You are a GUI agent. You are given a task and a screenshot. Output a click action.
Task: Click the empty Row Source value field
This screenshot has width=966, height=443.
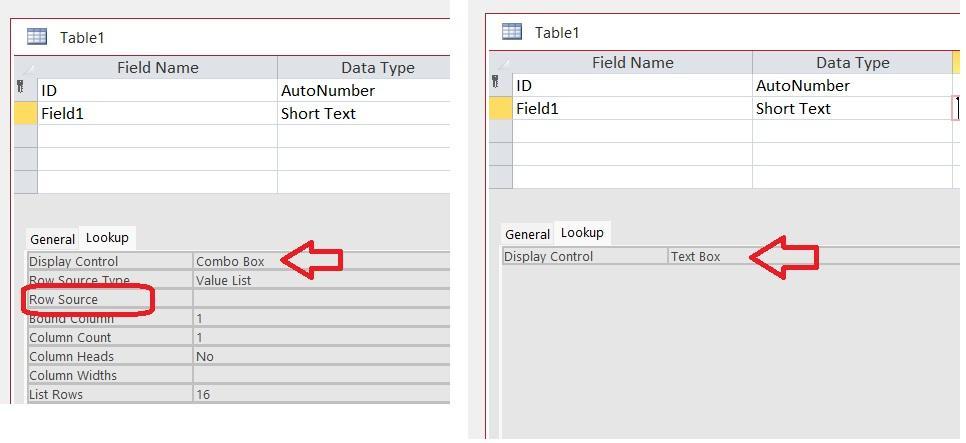[320, 299]
